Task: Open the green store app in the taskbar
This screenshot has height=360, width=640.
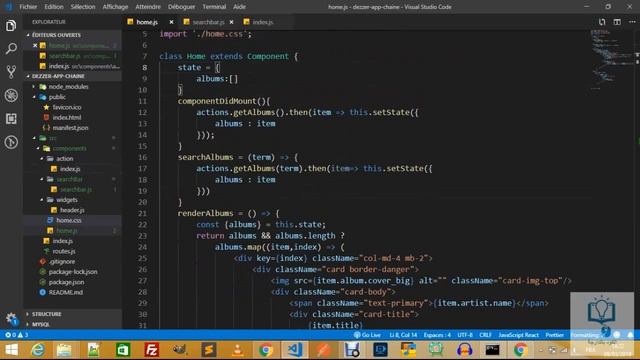Action: click(123, 350)
